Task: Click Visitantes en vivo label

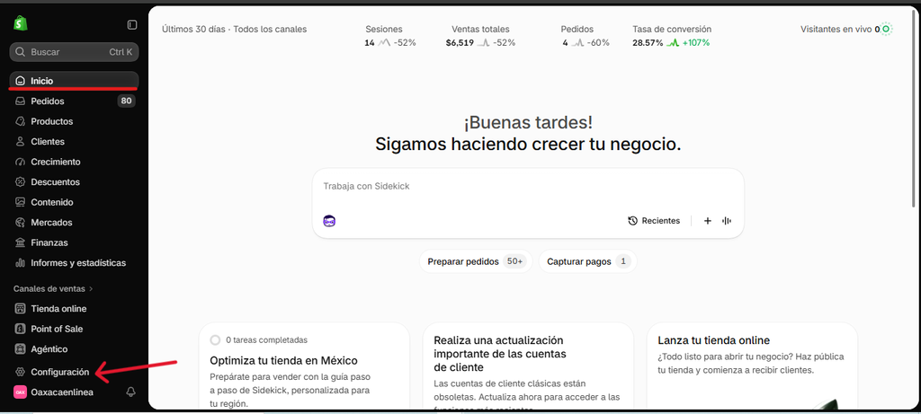Action: 836,29
